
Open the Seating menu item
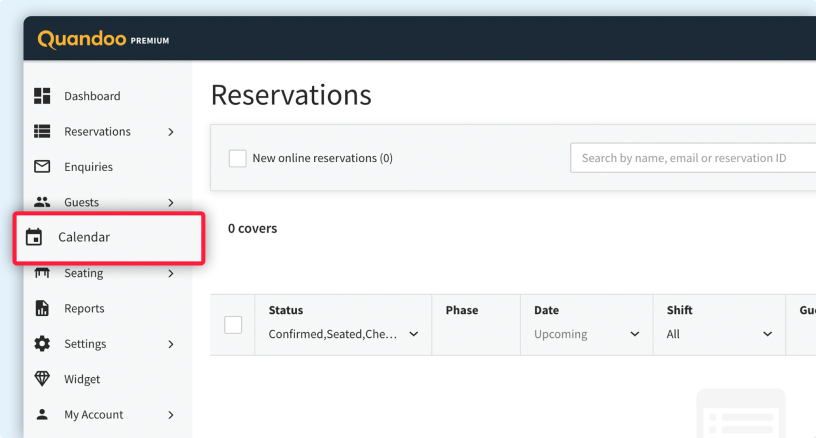click(x=84, y=274)
